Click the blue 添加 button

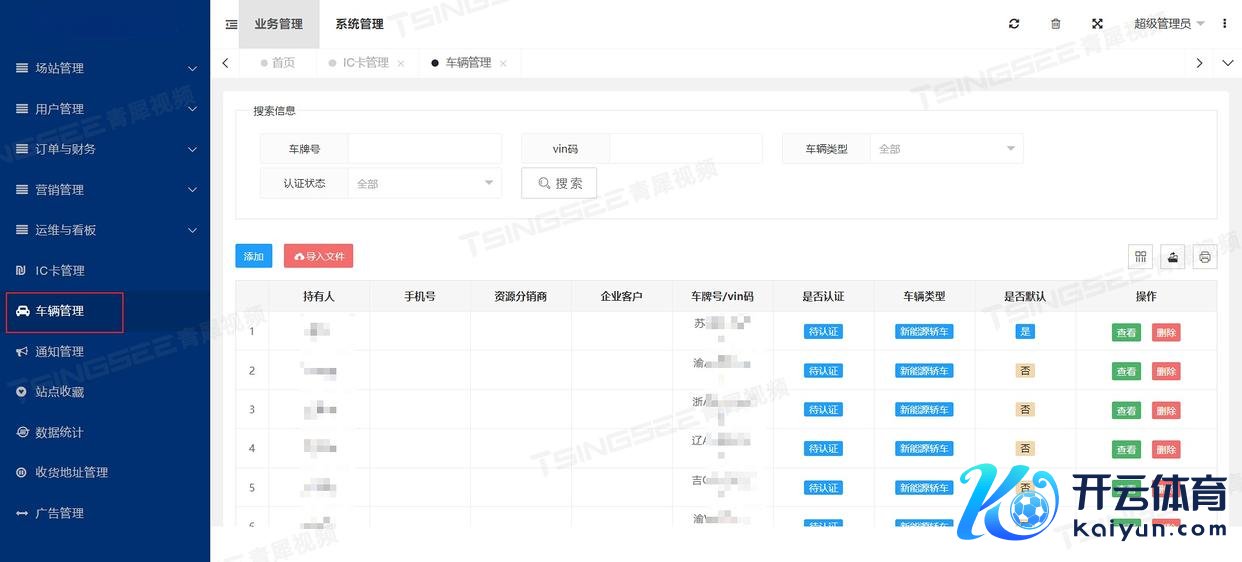click(253, 256)
